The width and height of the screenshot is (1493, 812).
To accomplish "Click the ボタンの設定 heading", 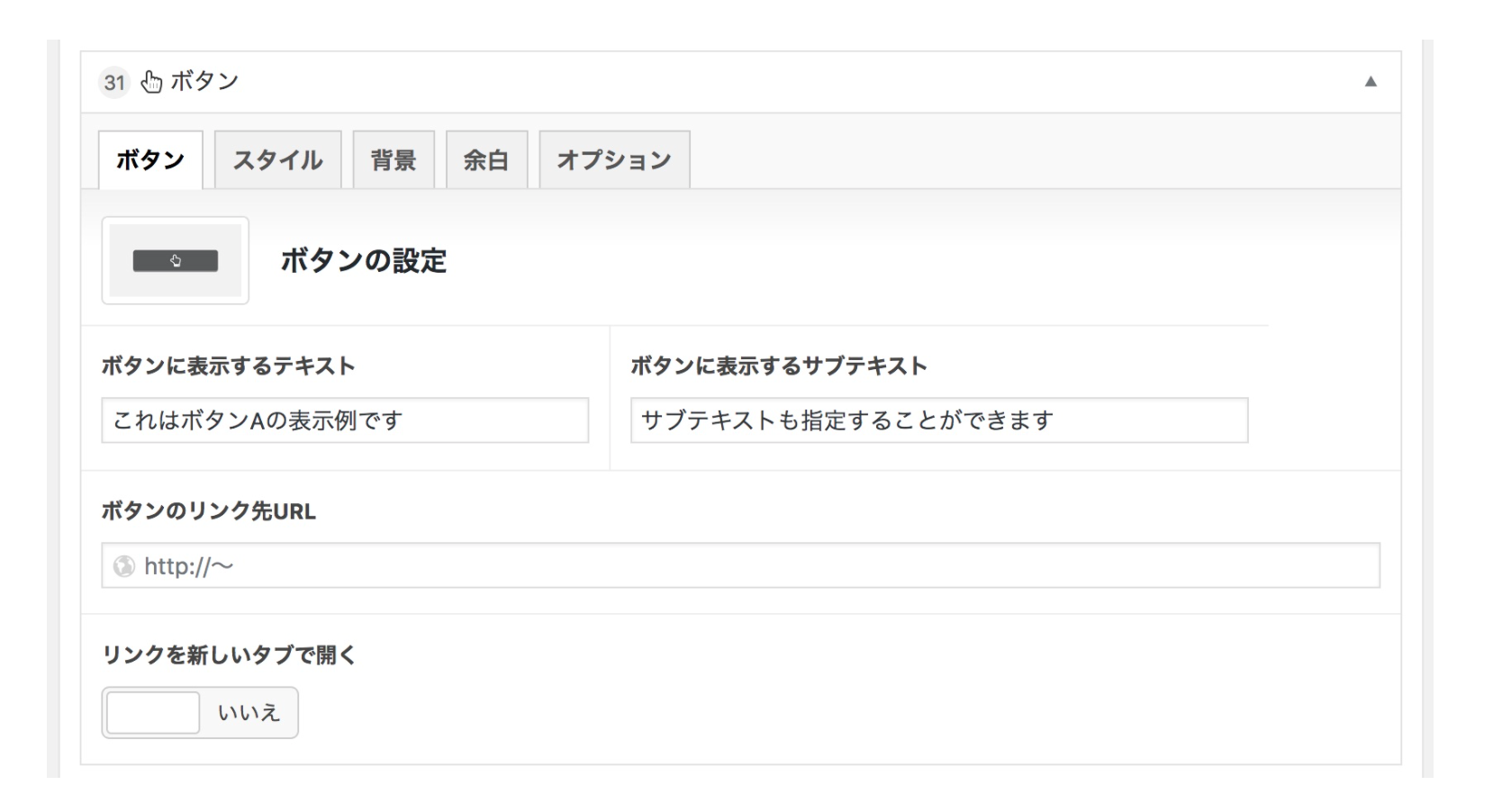I will coord(364,261).
